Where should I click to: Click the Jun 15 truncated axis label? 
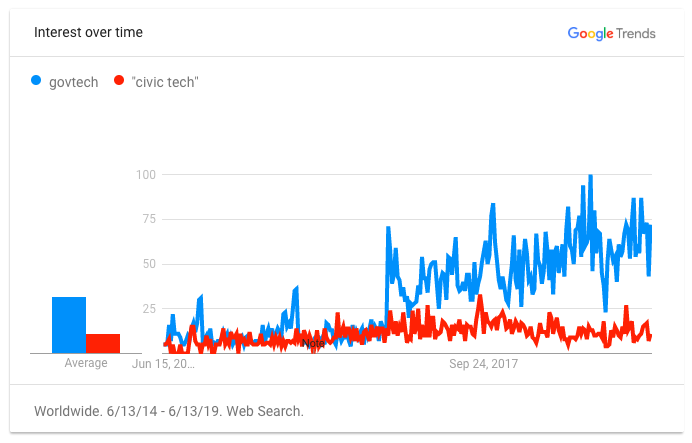point(164,363)
